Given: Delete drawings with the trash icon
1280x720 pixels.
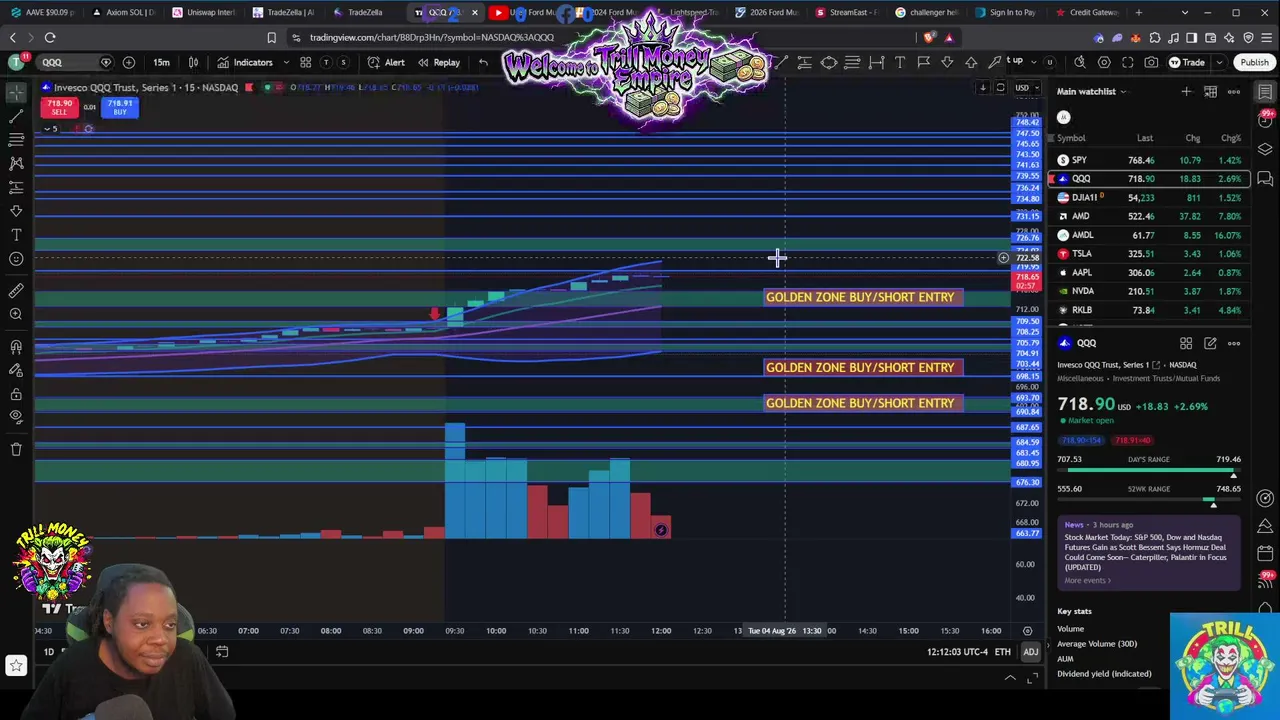Looking at the screenshot, I should click(x=16, y=450).
